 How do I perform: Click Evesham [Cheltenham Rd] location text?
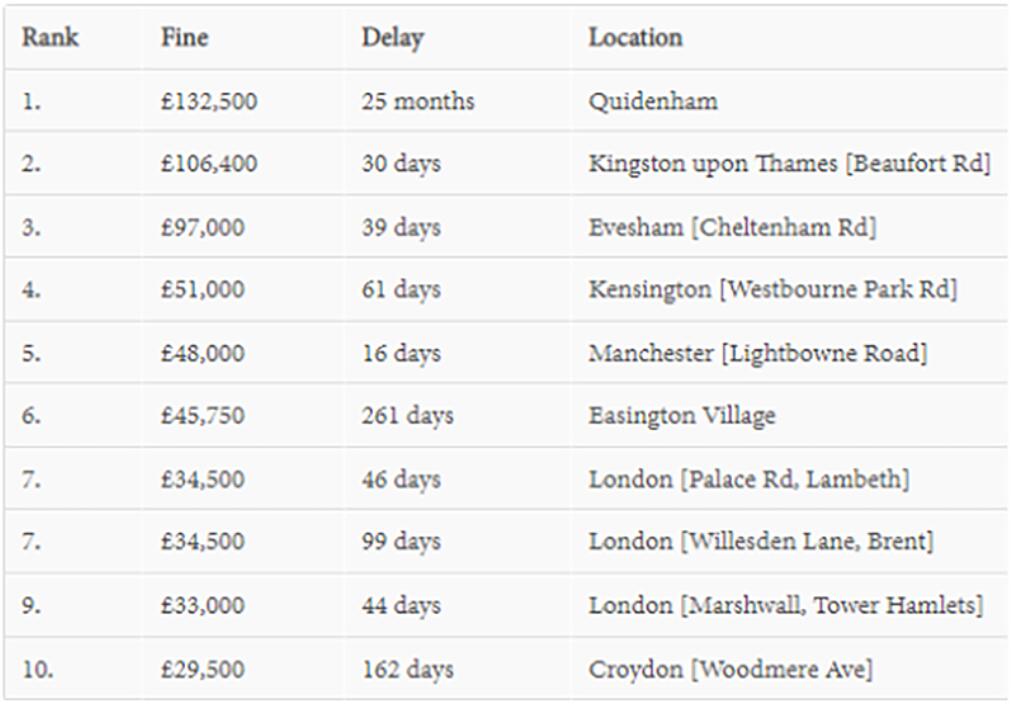732,227
